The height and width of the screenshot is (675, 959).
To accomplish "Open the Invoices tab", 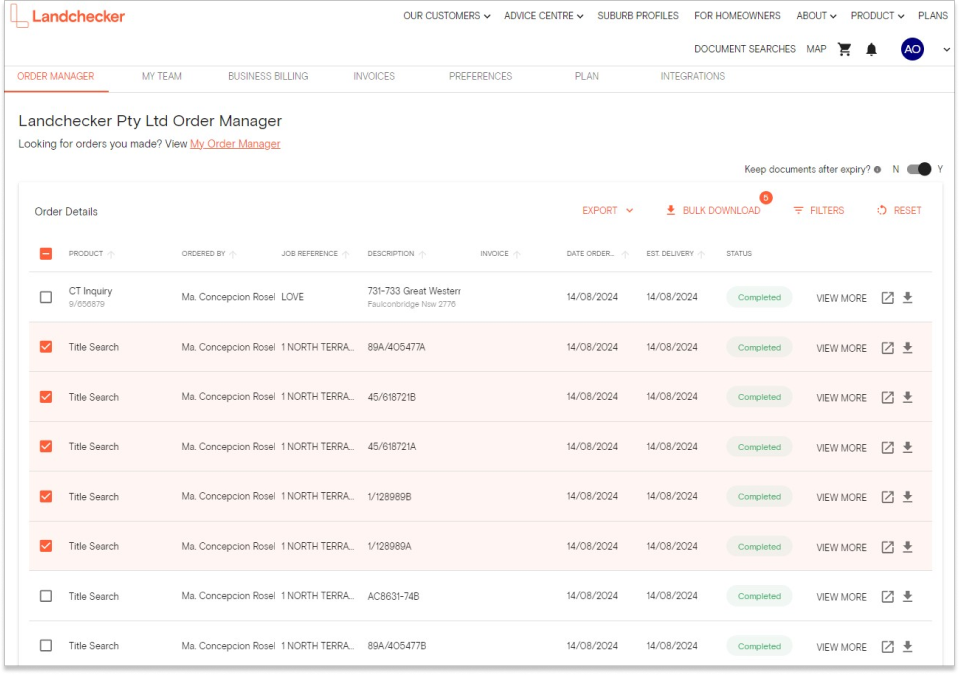I will coord(374,76).
